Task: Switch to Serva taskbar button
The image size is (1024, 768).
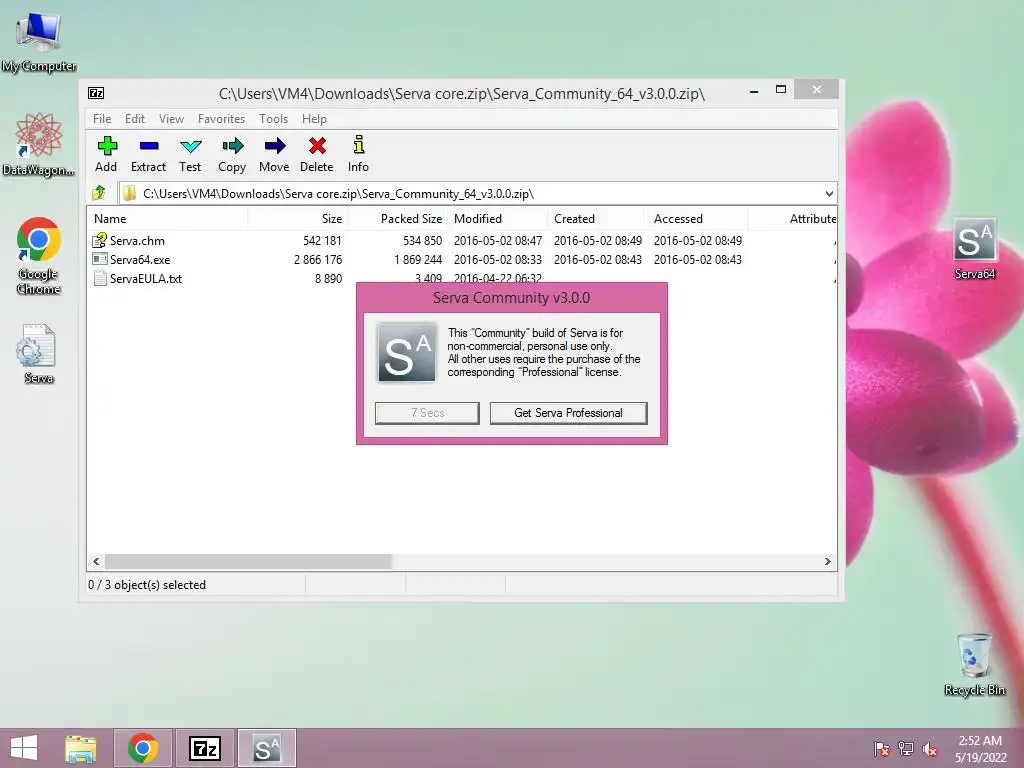Action: pos(266,748)
